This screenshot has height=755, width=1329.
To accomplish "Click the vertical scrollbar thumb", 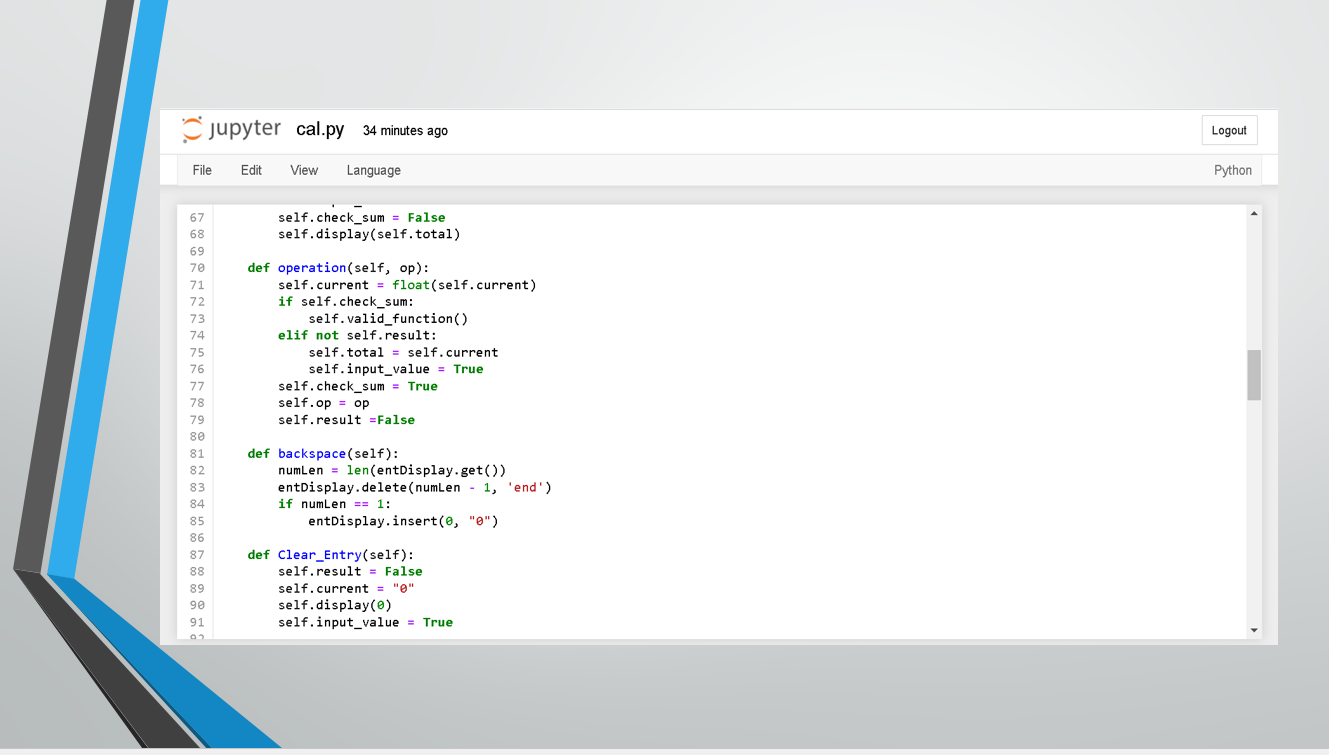I will click(1254, 375).
